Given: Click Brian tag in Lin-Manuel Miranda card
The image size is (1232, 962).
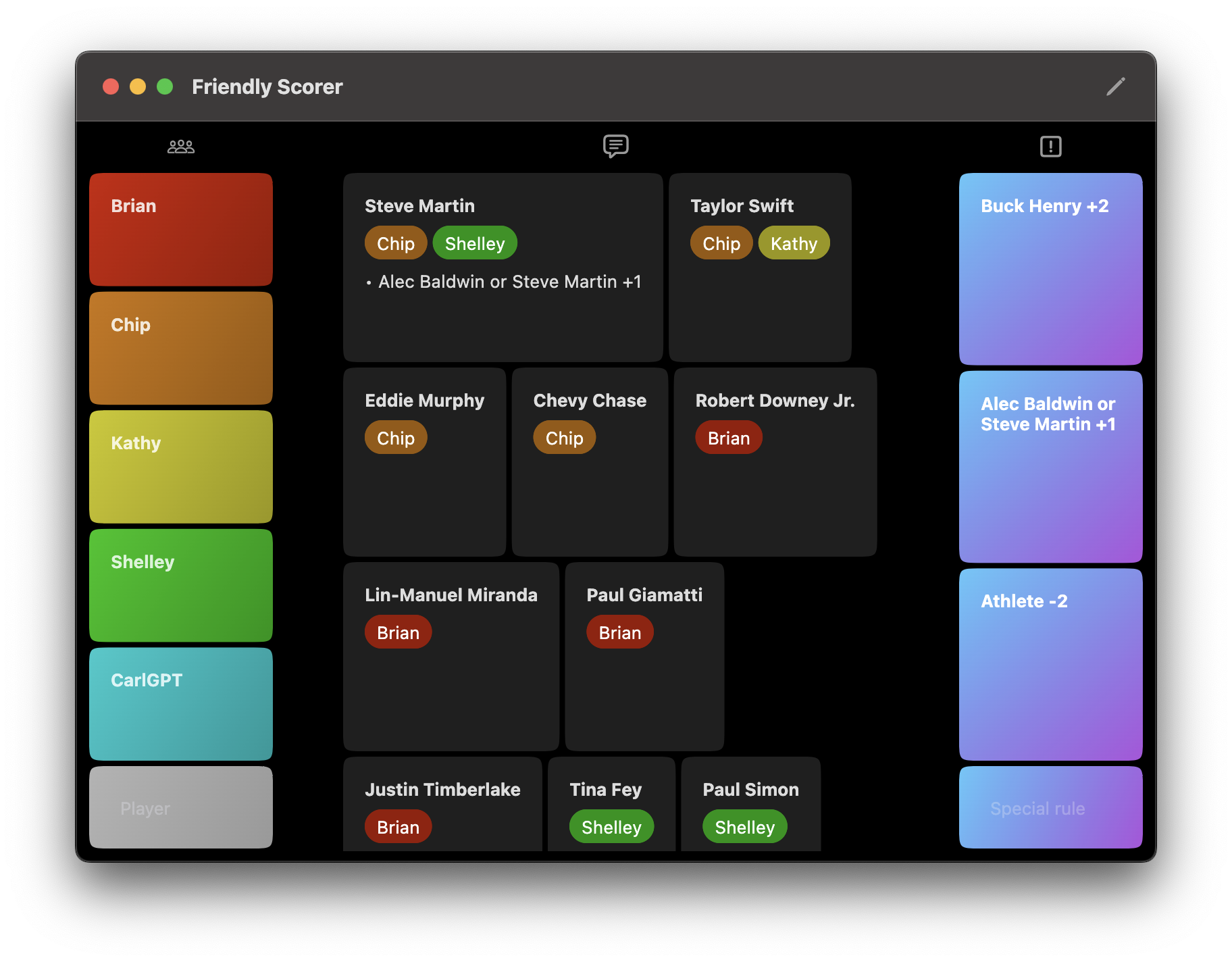Looking at the screenshot, I should [398, 632].
